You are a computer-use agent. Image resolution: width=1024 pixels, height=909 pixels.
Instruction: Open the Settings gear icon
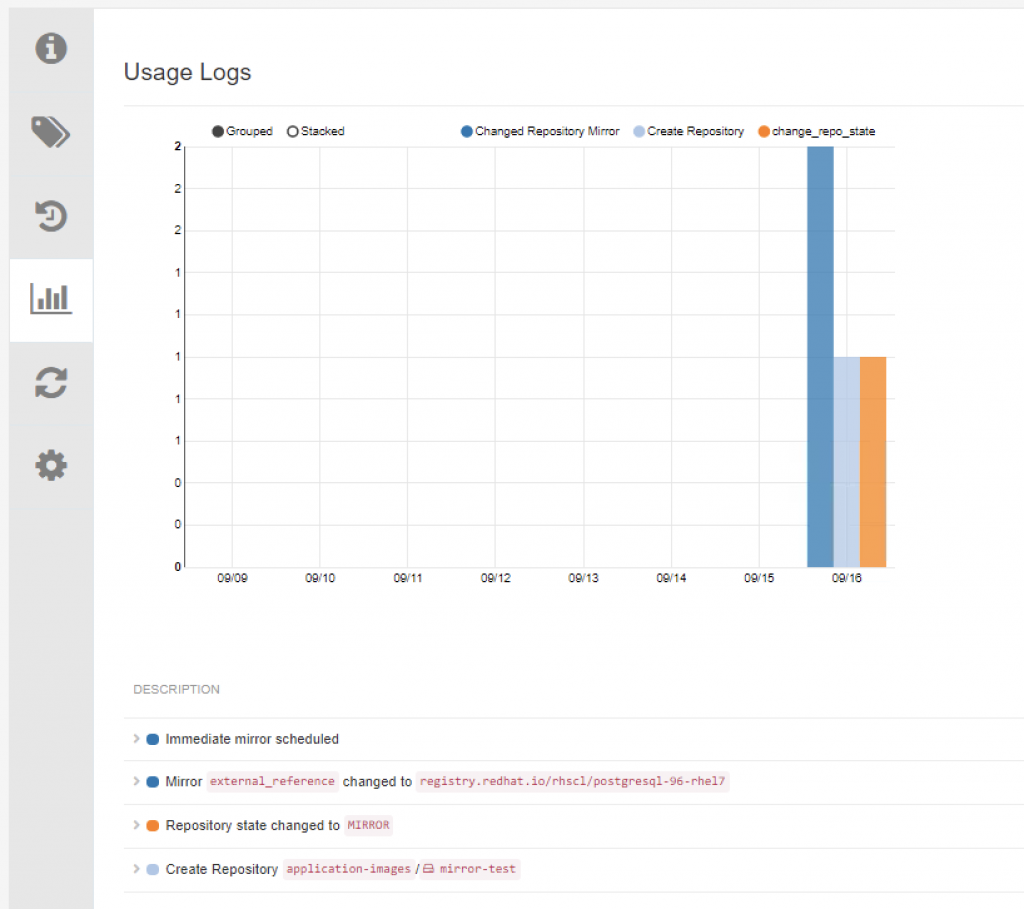tap(51, 466)
